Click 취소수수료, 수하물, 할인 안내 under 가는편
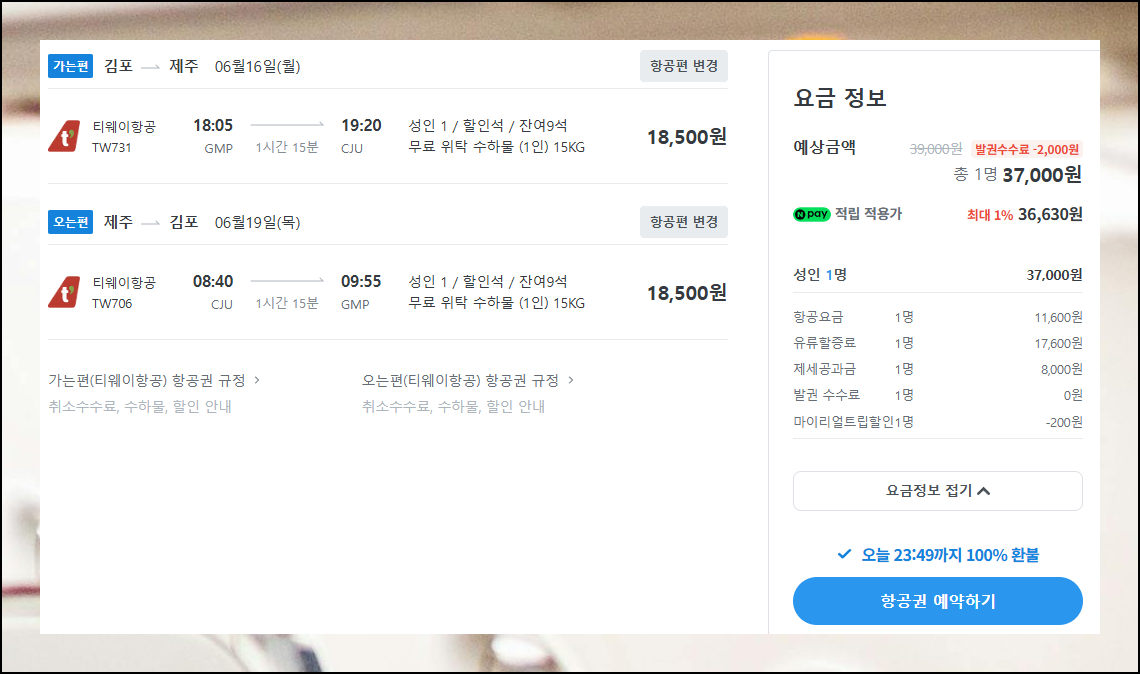Viewport: 1140px width, 674px height. tap(140, 406)
